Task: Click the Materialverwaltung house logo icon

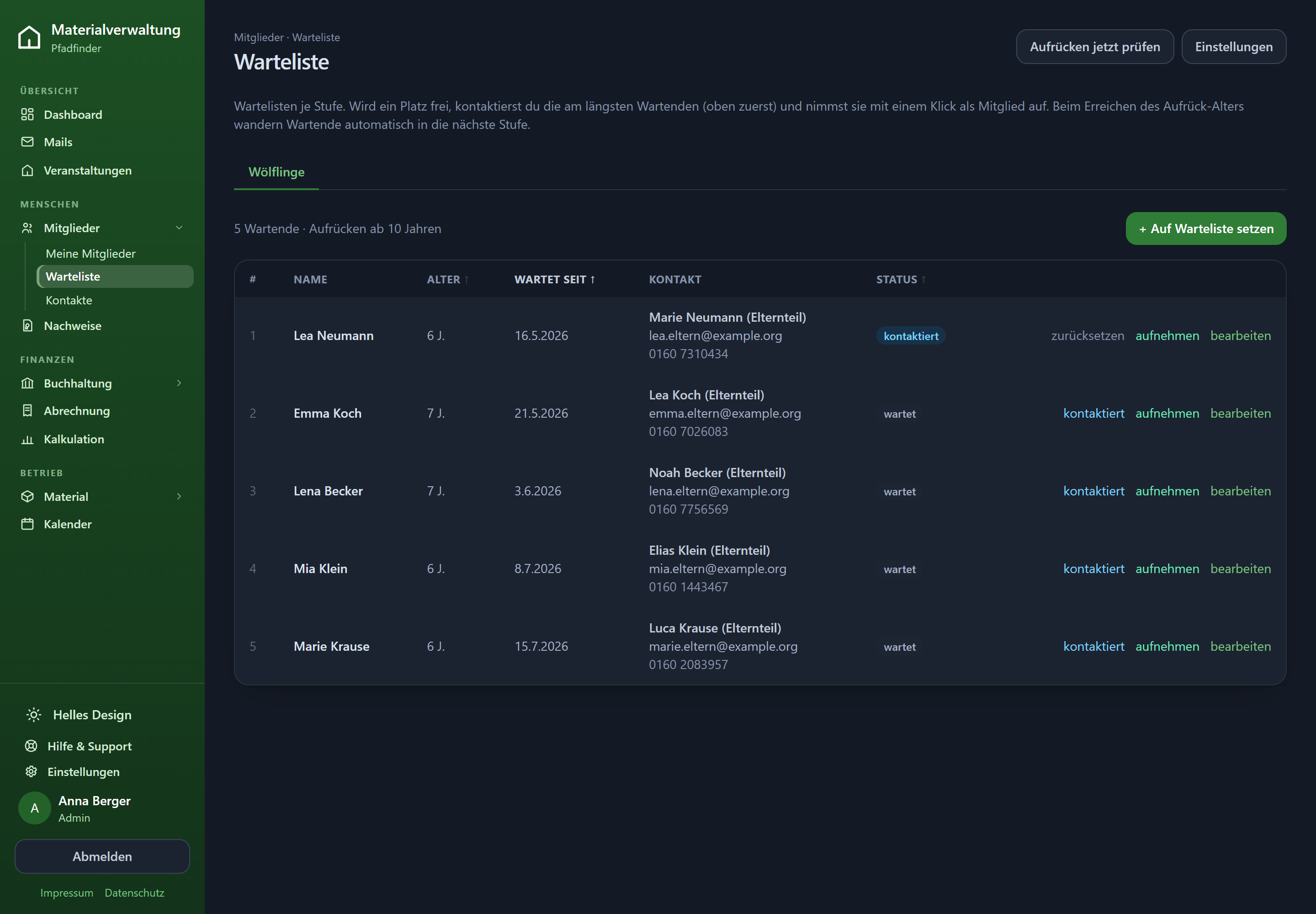Action: [x=29, y=38]
